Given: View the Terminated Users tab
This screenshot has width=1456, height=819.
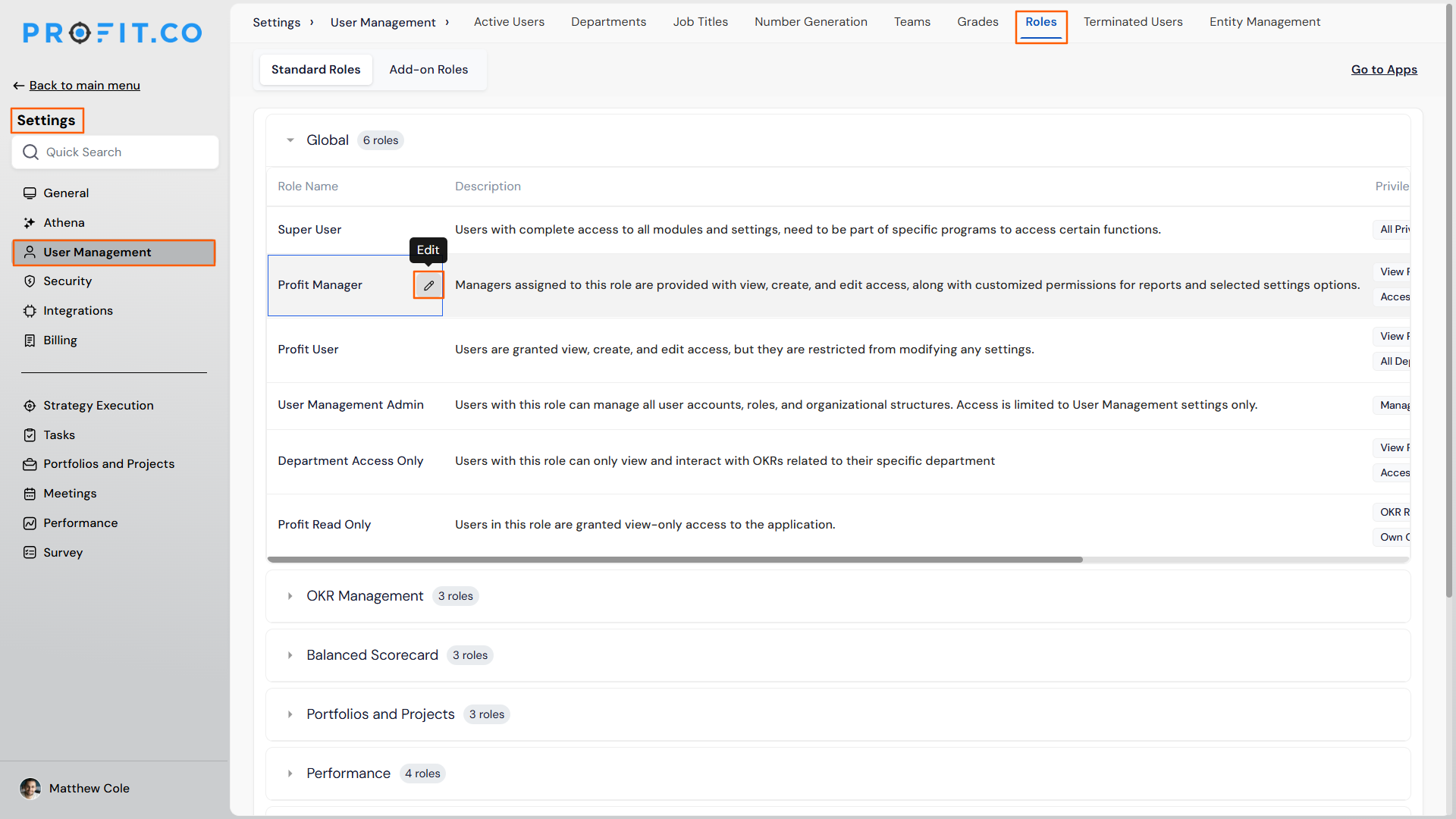Looking at the screenshot, I should [x=1133, y=22].
